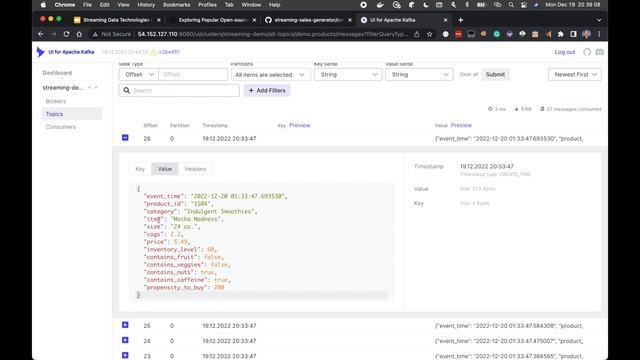
Task: Open the History menu in menu bar
Action: [146, 5]
